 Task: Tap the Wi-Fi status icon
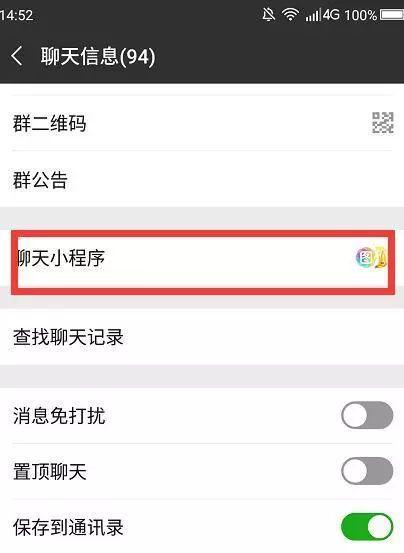pyautogui.click(x=290, y=15)
